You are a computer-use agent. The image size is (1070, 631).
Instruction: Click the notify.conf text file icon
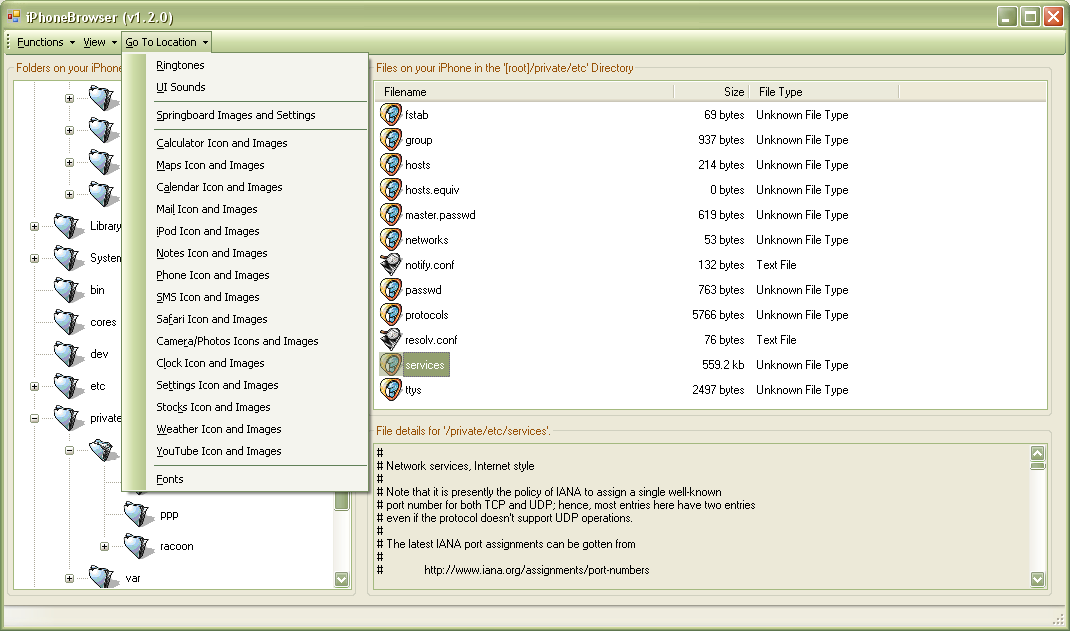(x=391, y=265)
